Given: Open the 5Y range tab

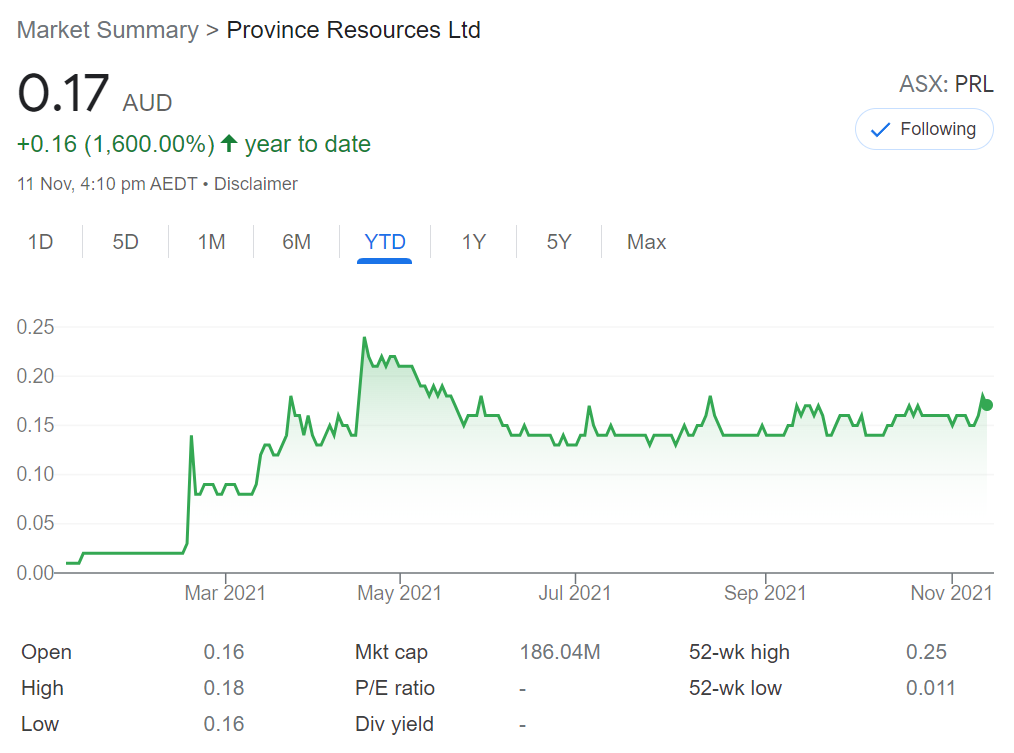Looking at the screenshot, I should tap(559, 242).
